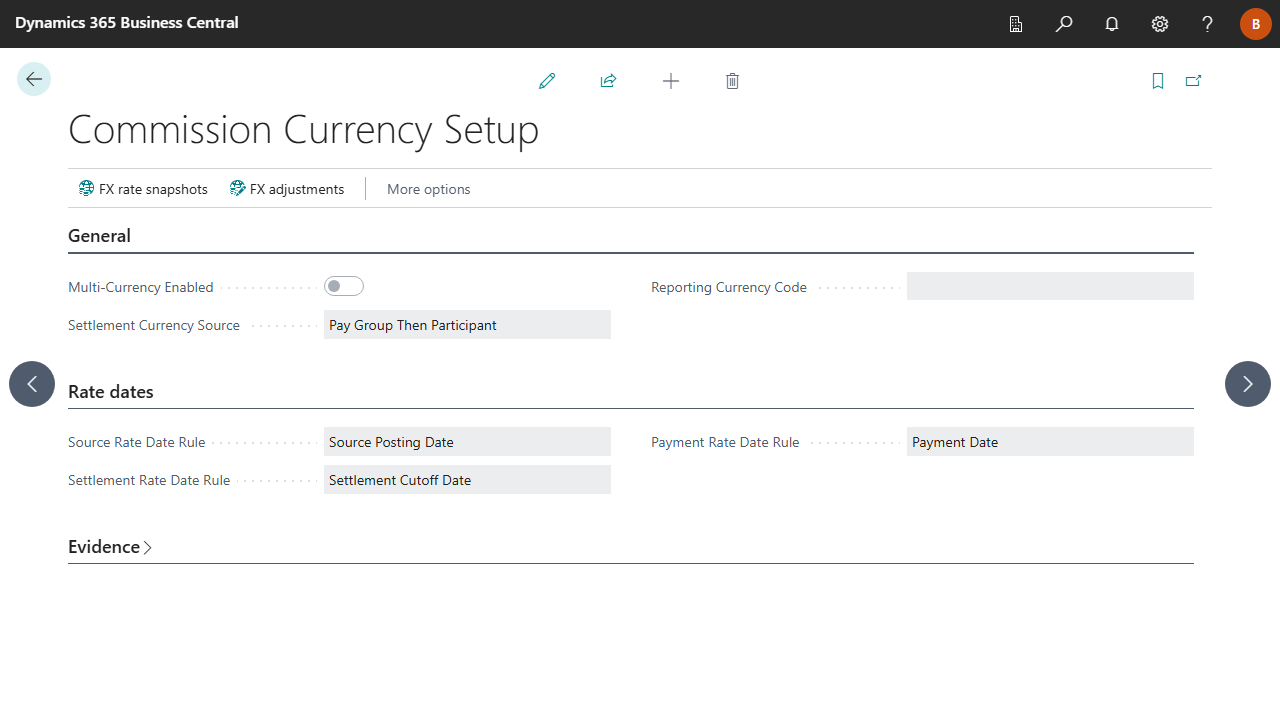Click the Source Rate Date Rule label
This screenshot has height=720, width=1280.
pyautogui.click(x=137, y=442)
